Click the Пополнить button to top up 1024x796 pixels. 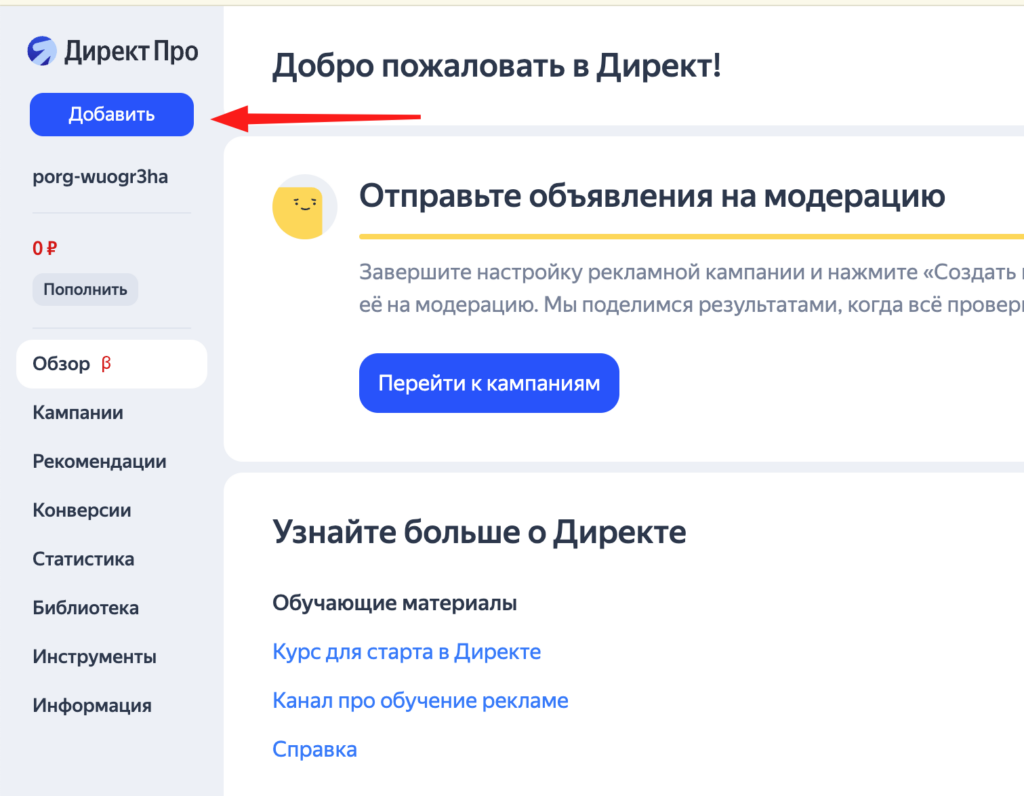tap(85, 289)
